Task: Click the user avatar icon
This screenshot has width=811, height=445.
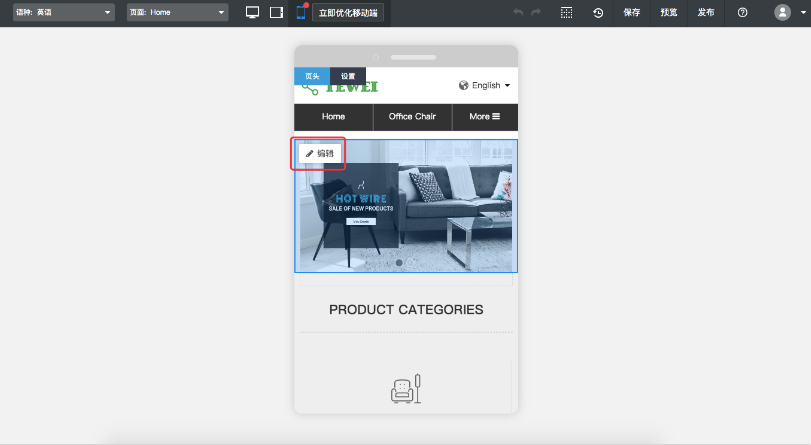Action: (x=782, y=13)
